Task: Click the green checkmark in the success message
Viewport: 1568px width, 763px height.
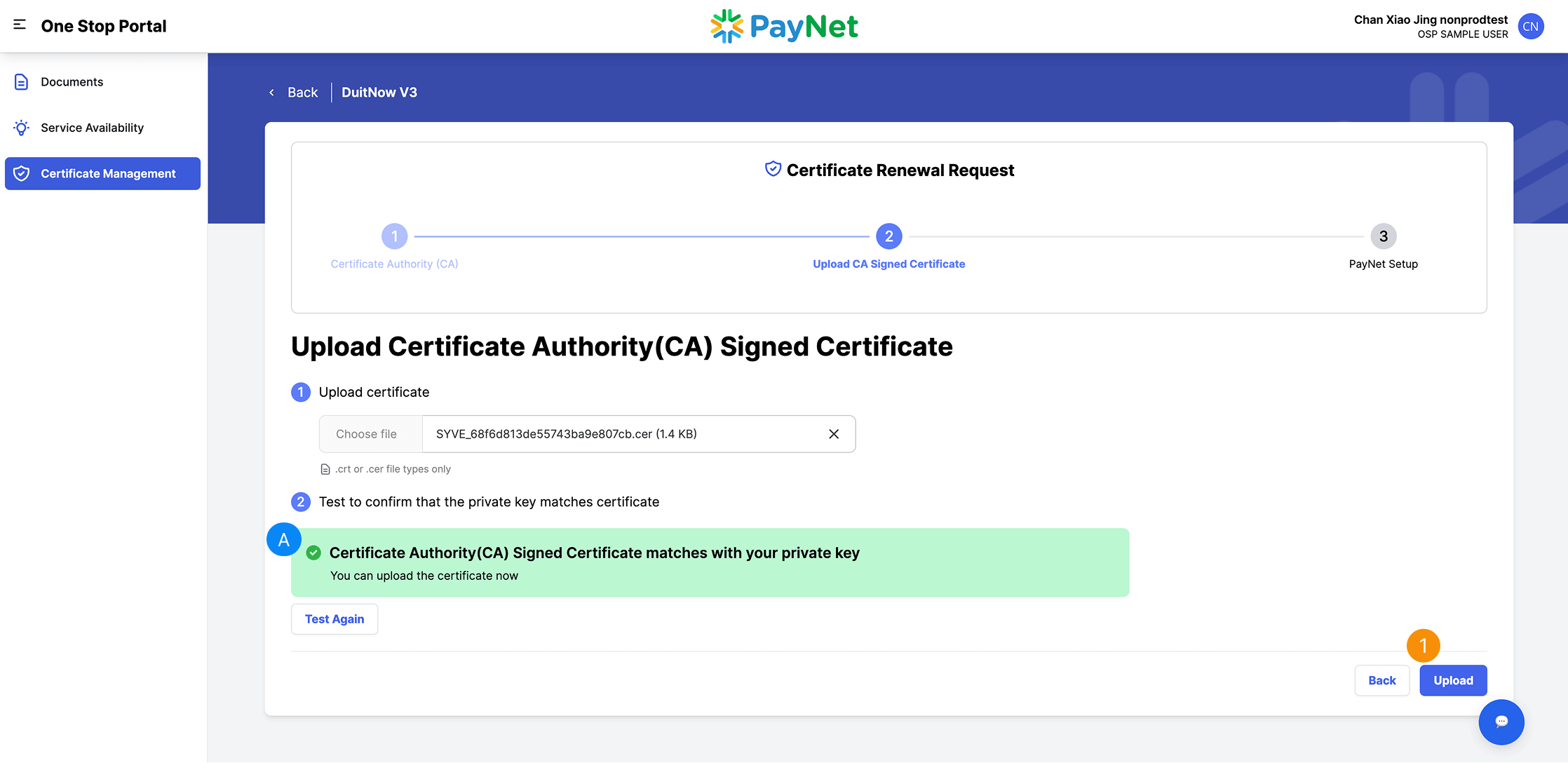Action: pos(313,553)
